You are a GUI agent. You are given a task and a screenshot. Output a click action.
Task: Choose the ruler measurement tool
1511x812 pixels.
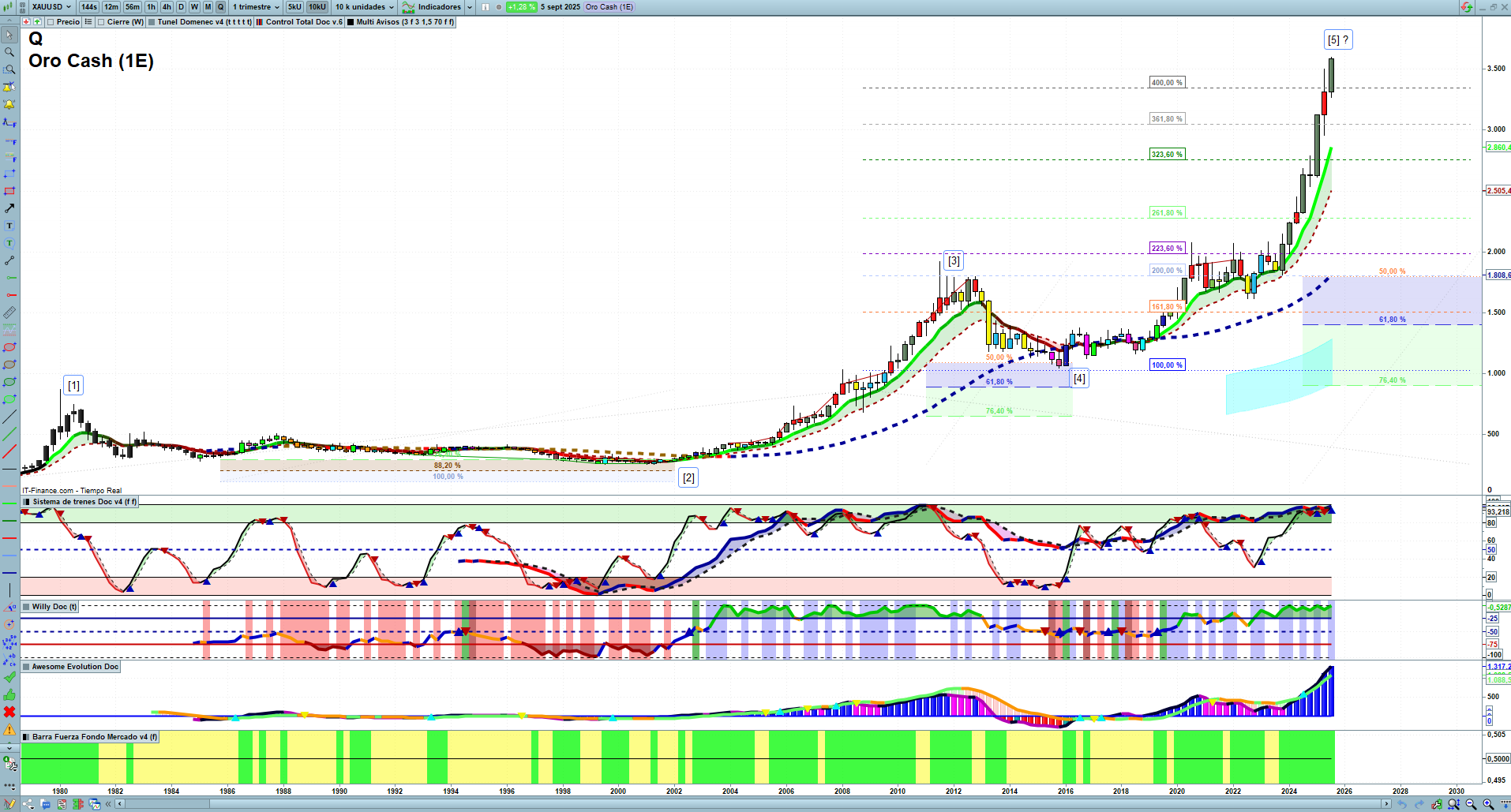click(9, 312)
